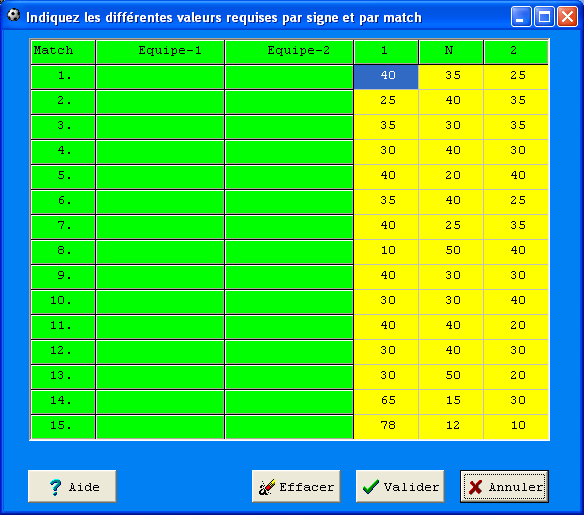Click the row label for match 7
The width and height of the screenshot is (584, 515).
(63, 227)
